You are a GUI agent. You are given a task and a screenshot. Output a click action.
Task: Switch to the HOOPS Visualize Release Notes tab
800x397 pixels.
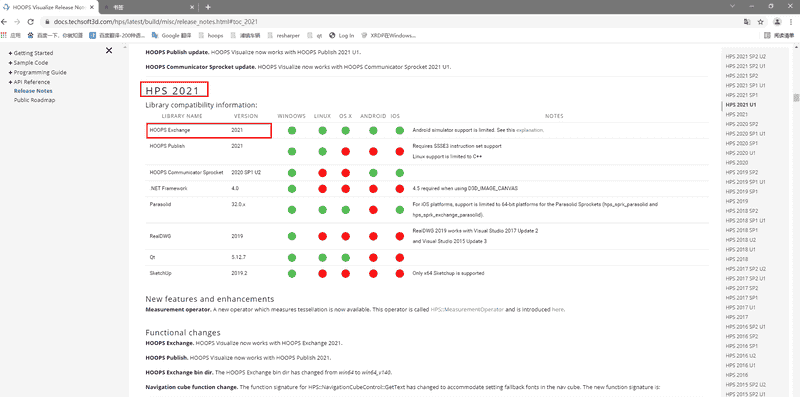tap(48, 7)
